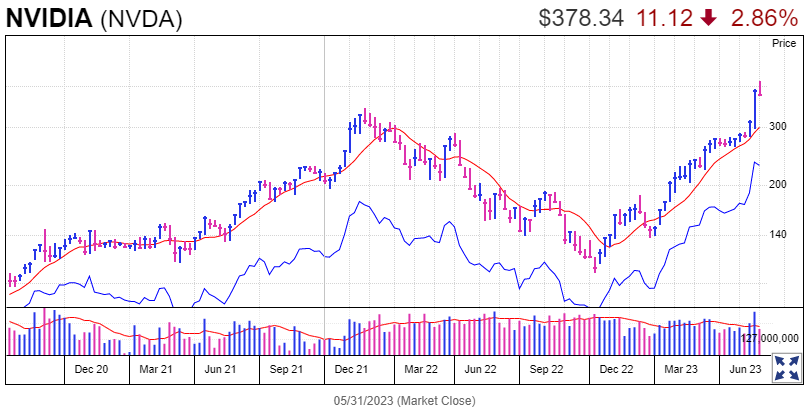The image size is (810, 414).
Task: Click the expand chart fullscreen icon
Action: click(x=786, y=366)
